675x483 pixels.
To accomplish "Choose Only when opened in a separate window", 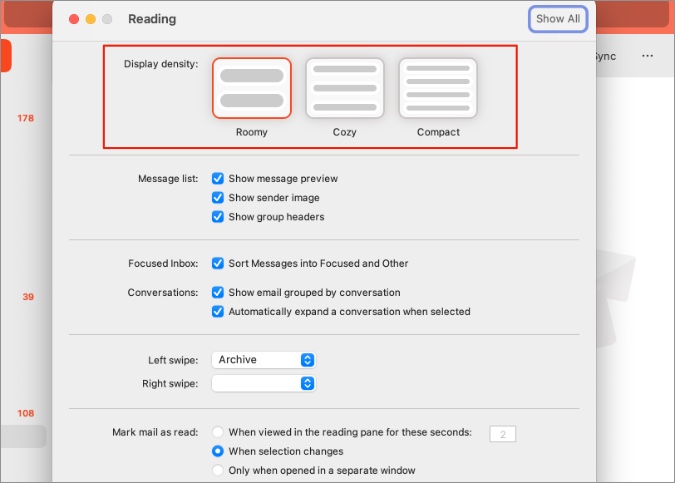I will (218, 470).
